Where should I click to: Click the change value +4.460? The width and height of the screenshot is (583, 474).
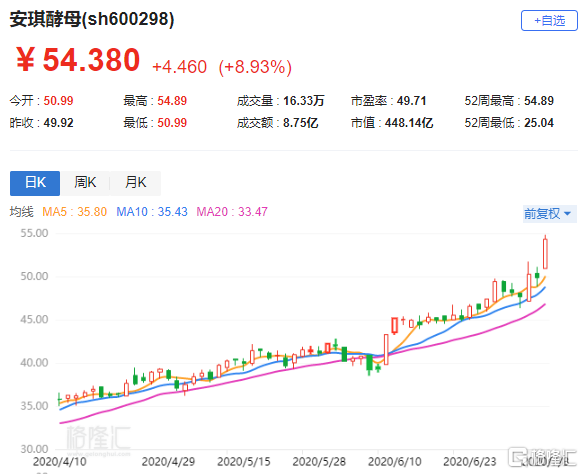pyautogui.click(x=180, y=67)
